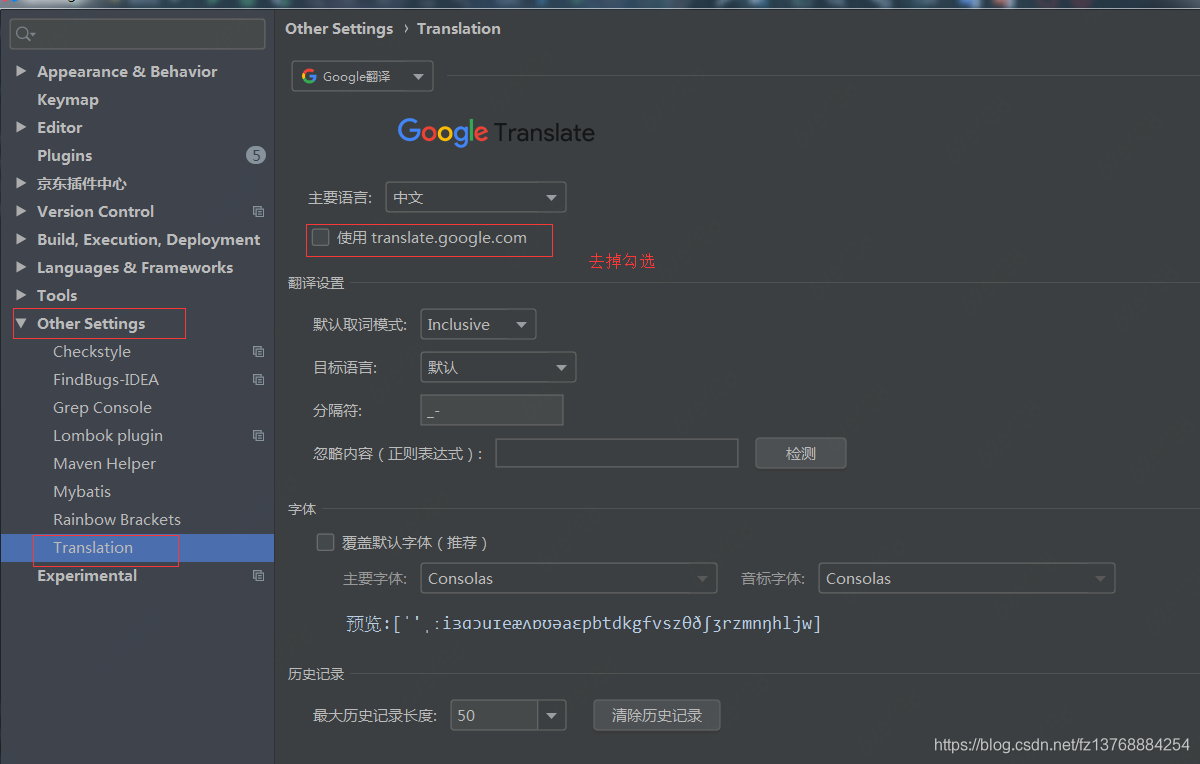Expand the Languages & Frameworks arrow

pos(21,268)
